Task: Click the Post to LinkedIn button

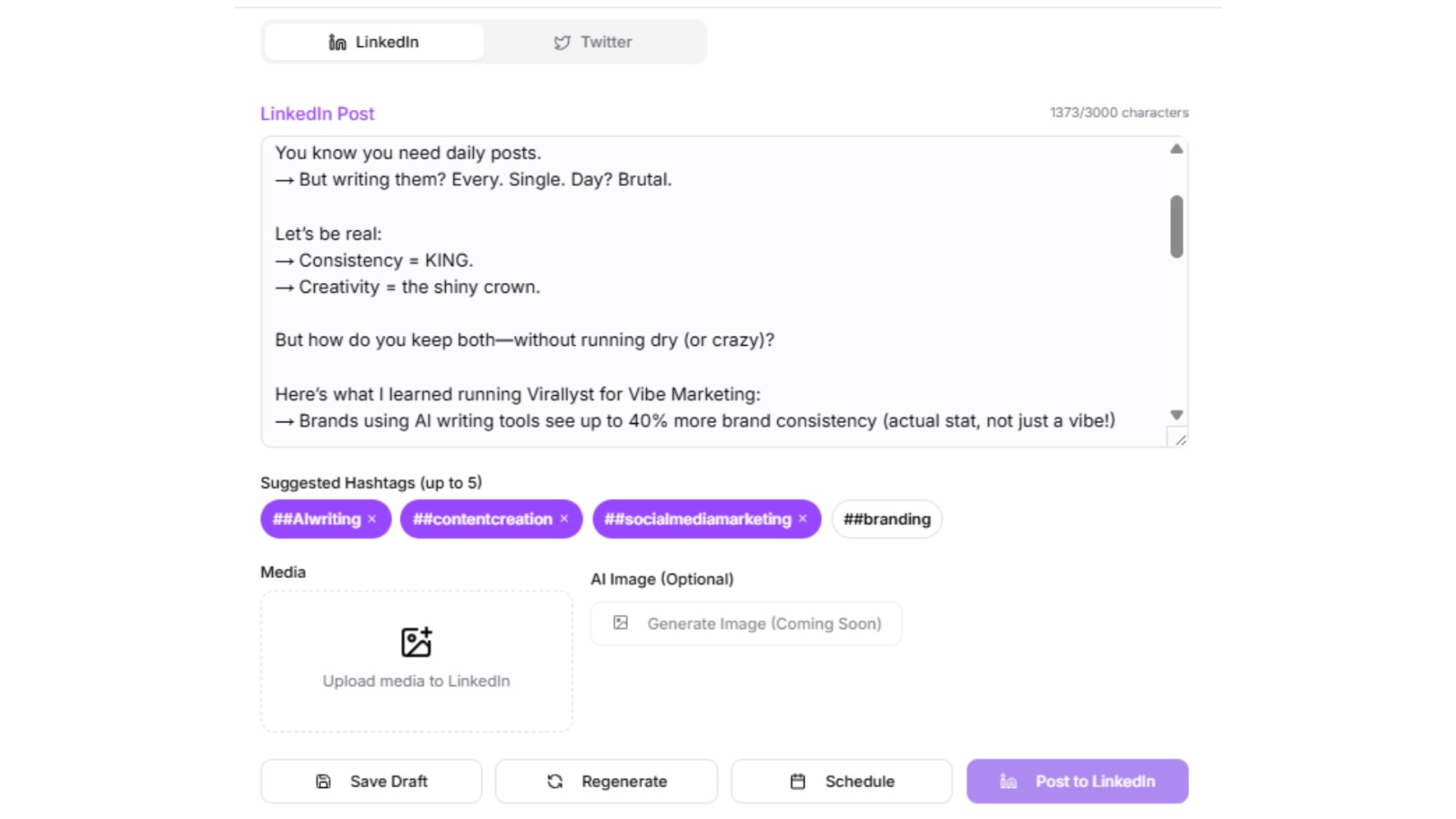Action: coord(1077,781)
